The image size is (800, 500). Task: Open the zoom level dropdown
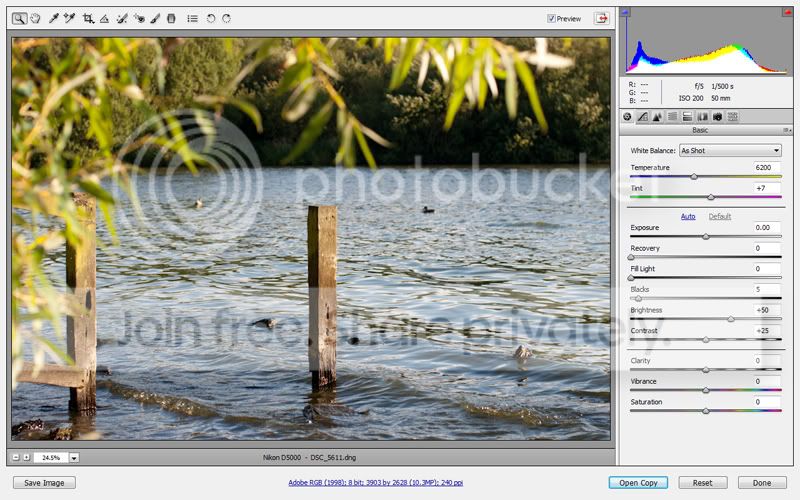pos(74,457)
